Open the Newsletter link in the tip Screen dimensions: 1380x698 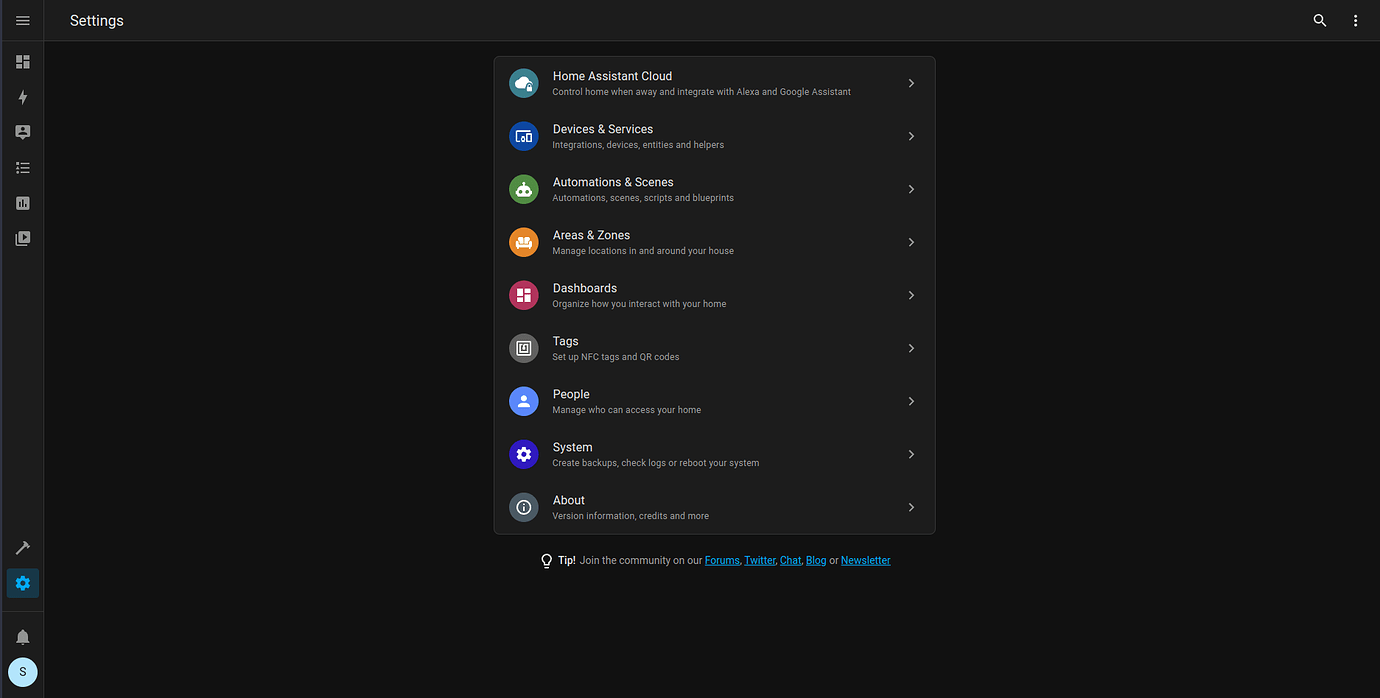[866, 560]
